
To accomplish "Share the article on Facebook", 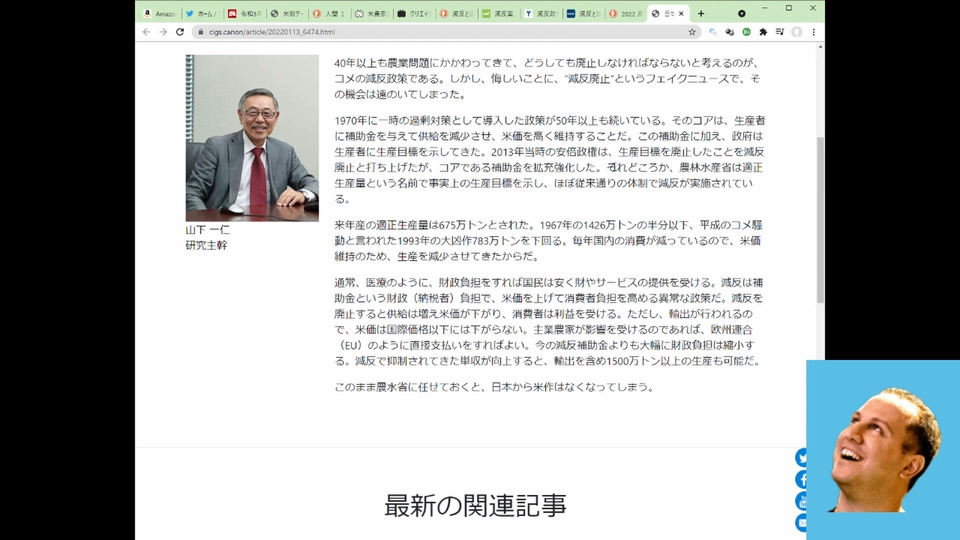I will pyautogui.click(x=801, y=479).
